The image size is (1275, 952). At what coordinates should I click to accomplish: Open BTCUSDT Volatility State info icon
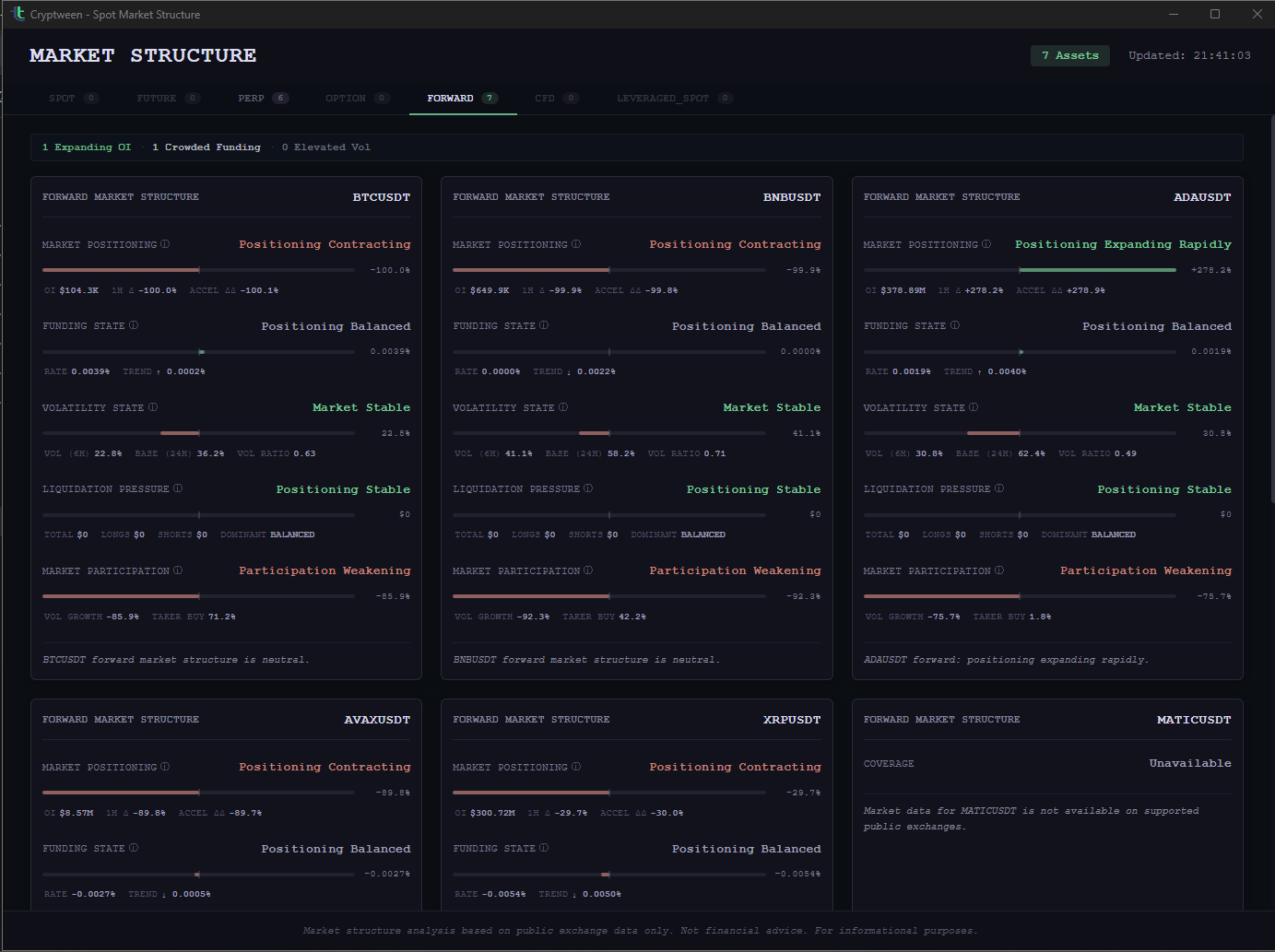[x=153, y=407]
